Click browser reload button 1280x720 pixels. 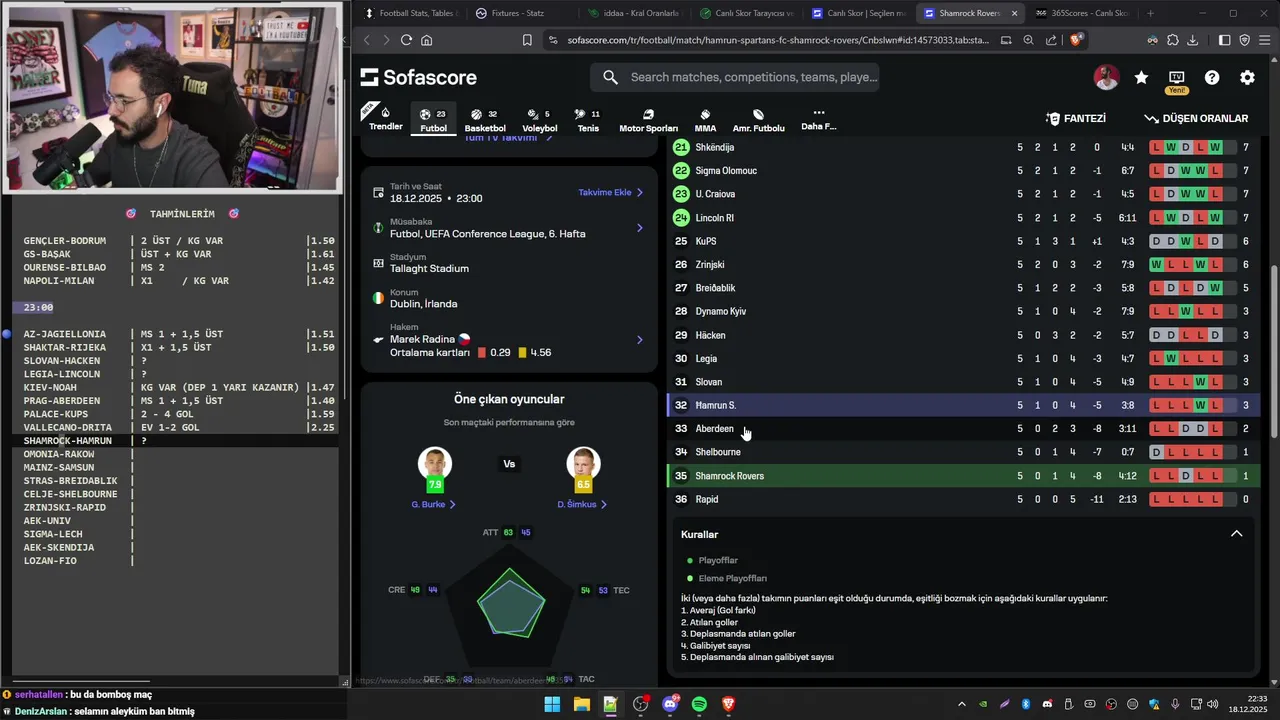pos(406,40)
